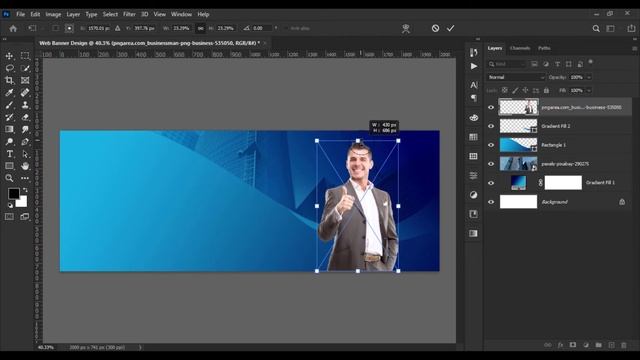Hide the pngarea businessman layer

491,107
